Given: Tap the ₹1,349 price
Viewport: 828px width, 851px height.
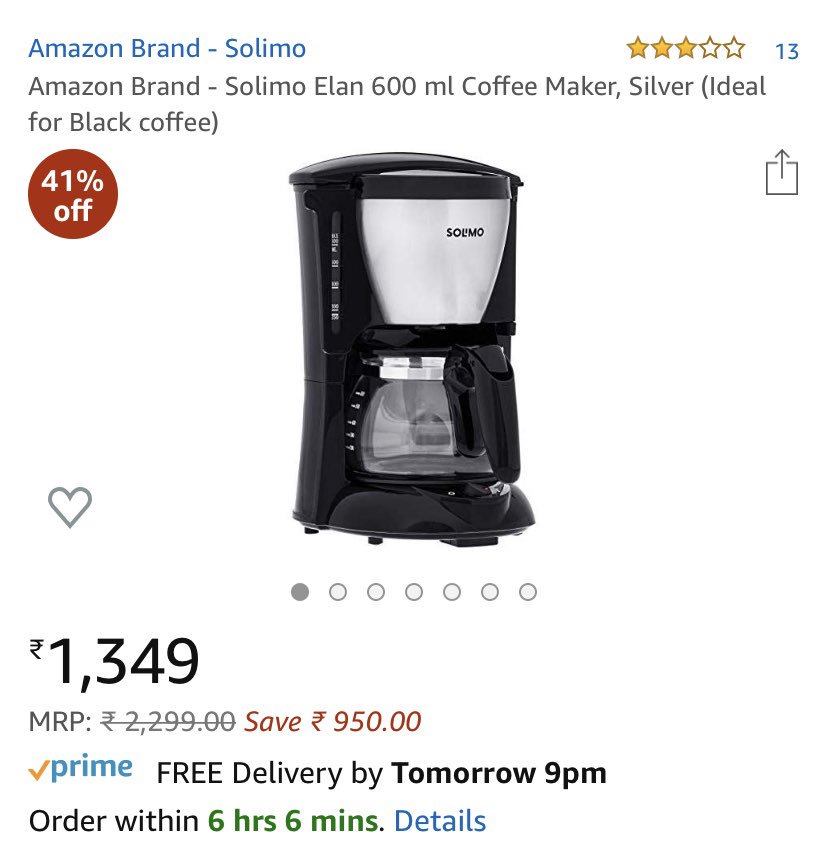Looking at the screenshot, I should click(x=114, y=662).
